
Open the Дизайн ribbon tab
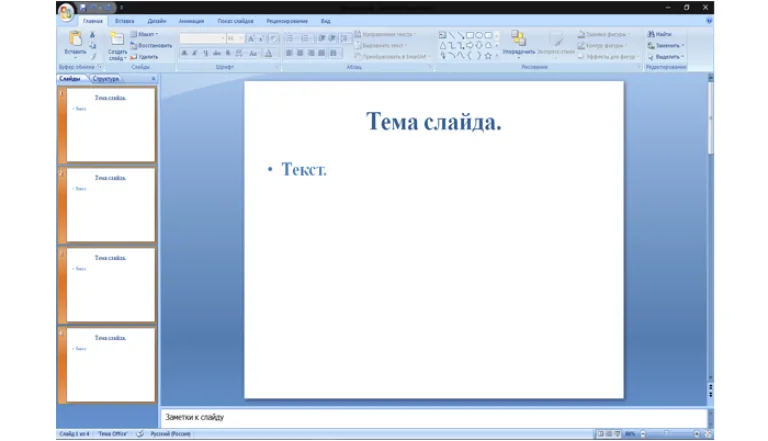157,21
